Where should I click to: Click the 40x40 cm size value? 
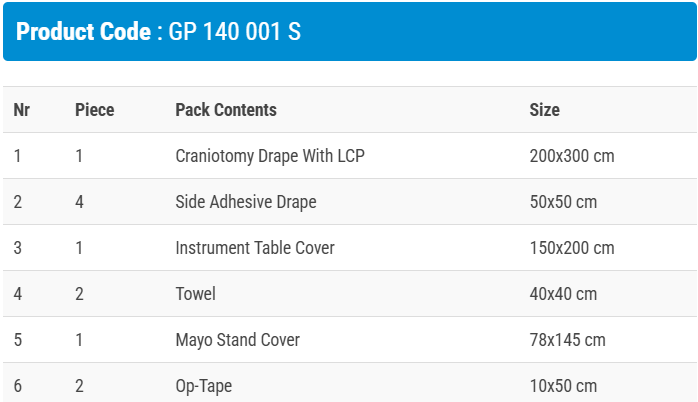click(563, 294)
